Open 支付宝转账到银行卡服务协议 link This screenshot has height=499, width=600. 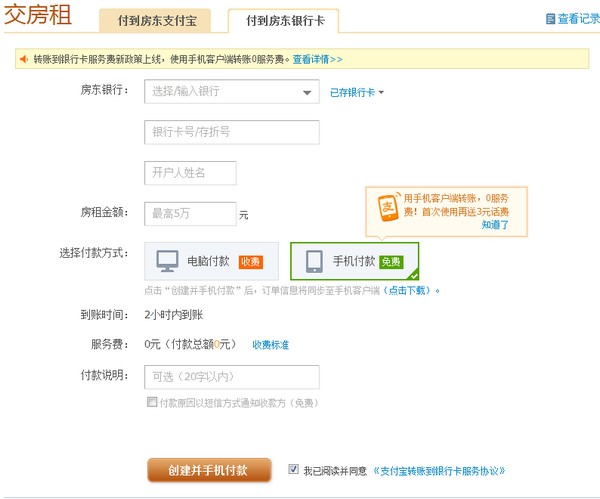[439, 471]
